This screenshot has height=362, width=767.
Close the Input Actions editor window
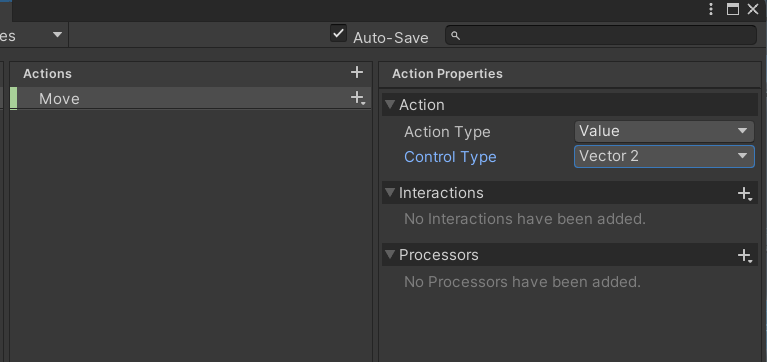pos(753,9)
